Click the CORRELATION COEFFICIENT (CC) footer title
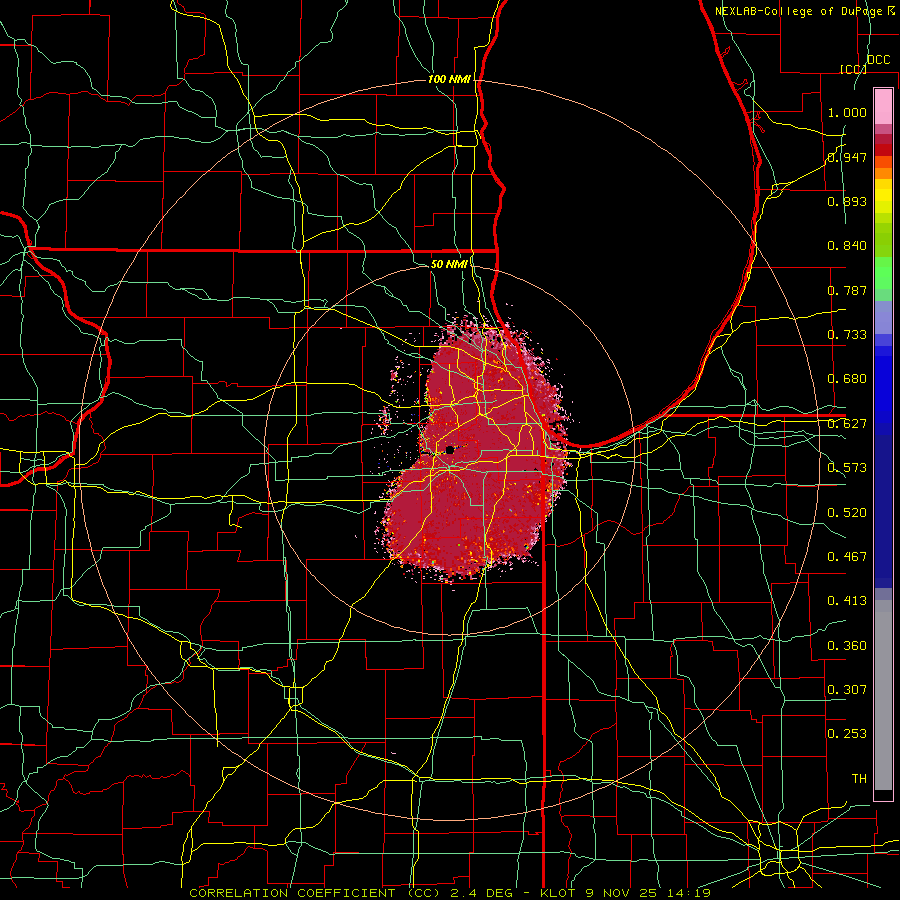900x900 pixels. coord(315,893)
